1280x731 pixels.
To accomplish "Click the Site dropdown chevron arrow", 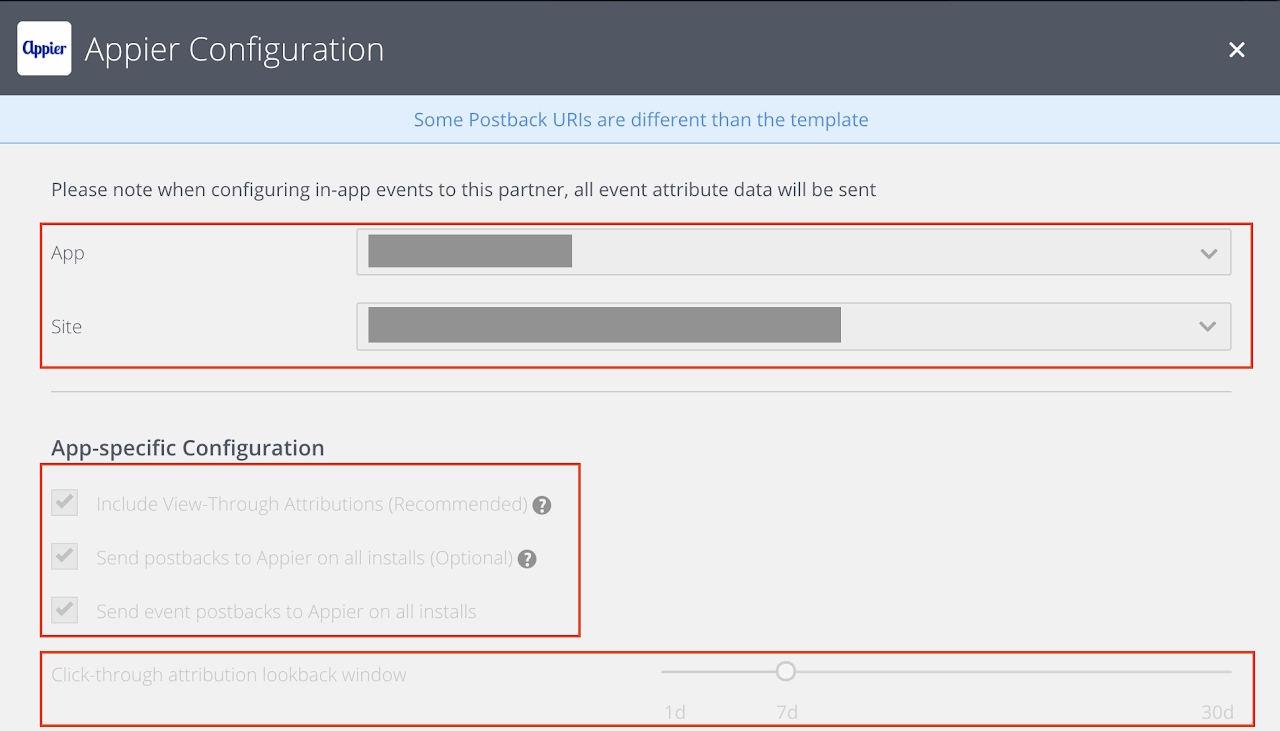I will click(1208, 327).
